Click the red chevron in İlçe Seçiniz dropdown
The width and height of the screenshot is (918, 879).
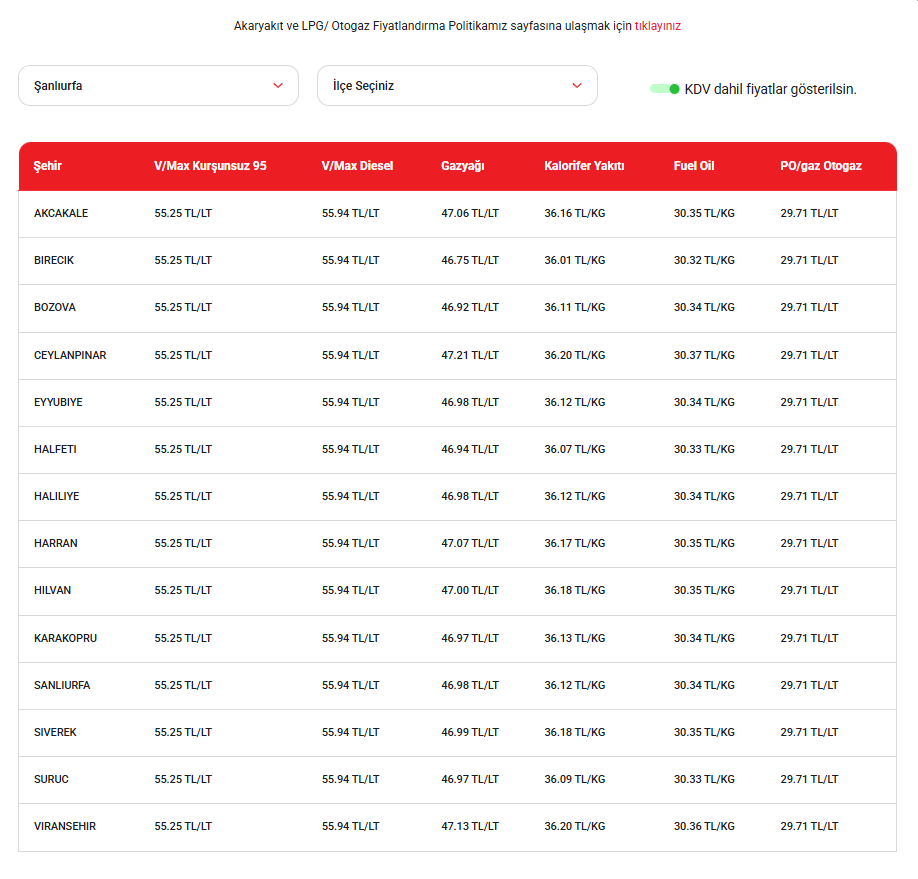coord(577,85)
